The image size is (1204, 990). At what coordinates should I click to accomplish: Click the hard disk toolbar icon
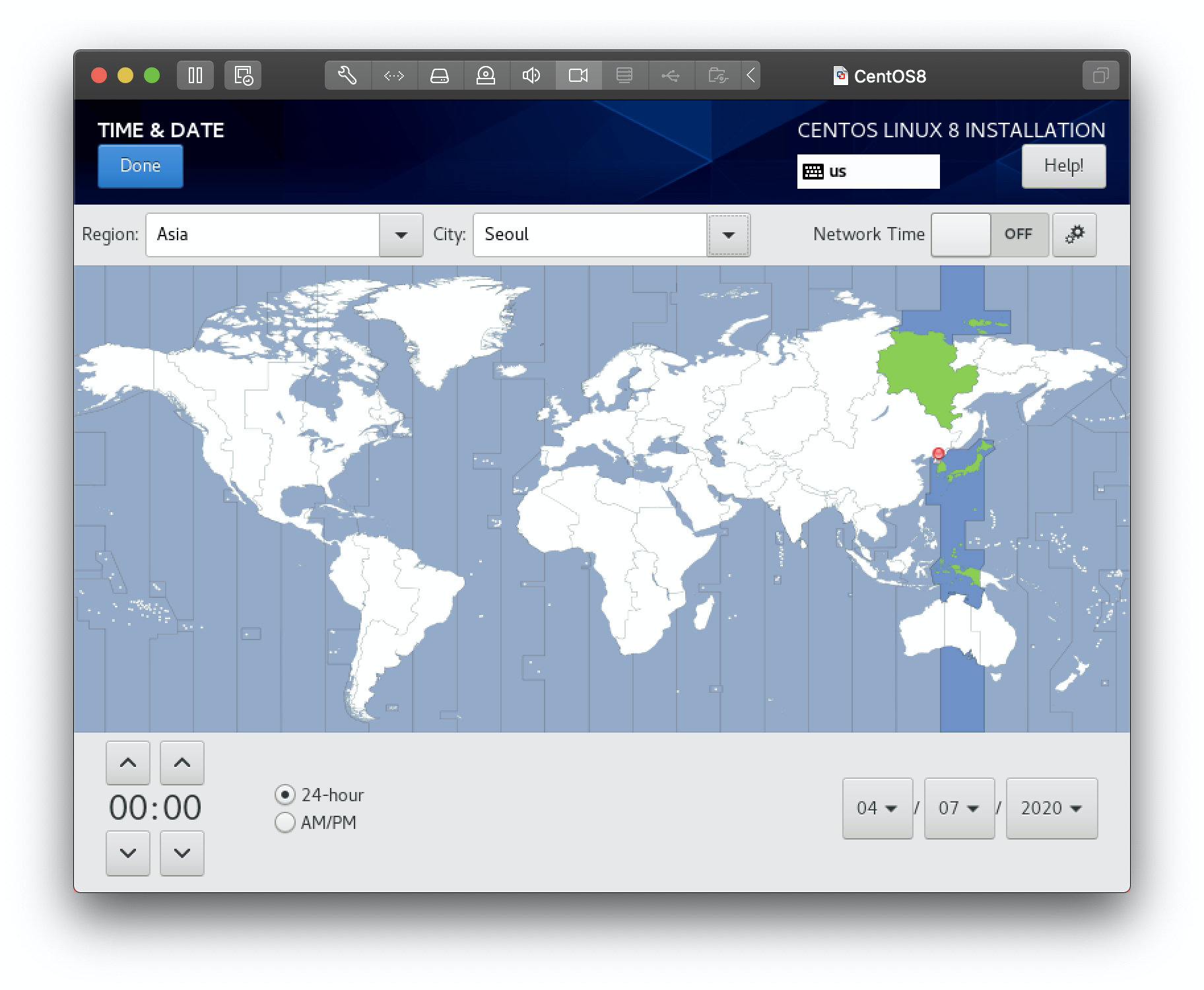coord(440,75)
